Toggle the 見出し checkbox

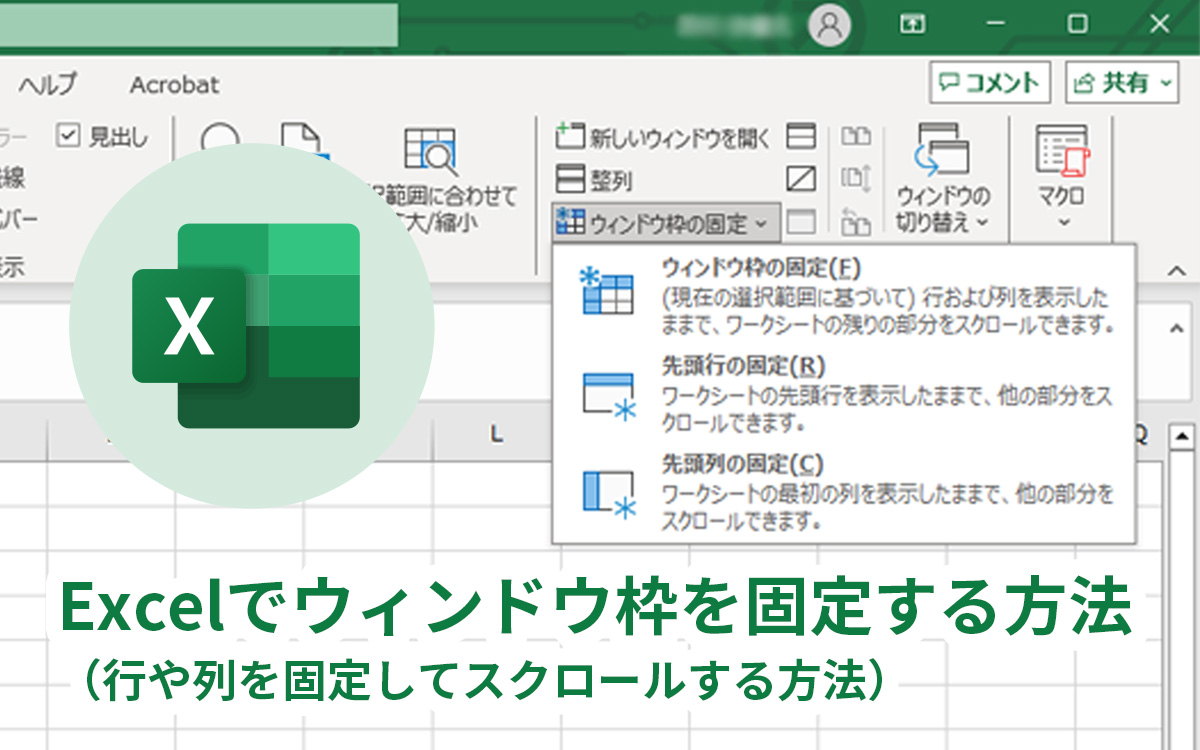(68, 136)
